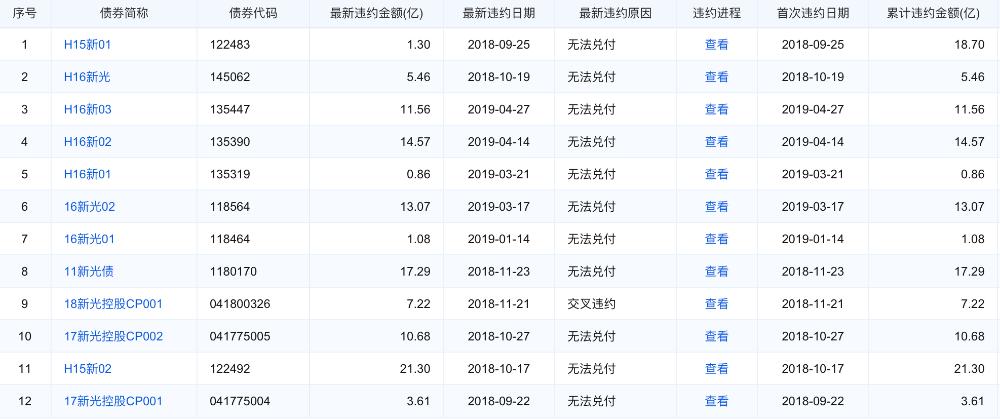The height and width of the screenshot is (419, 1000).
Task: Select bond code 135390
Action: (230, 142)
